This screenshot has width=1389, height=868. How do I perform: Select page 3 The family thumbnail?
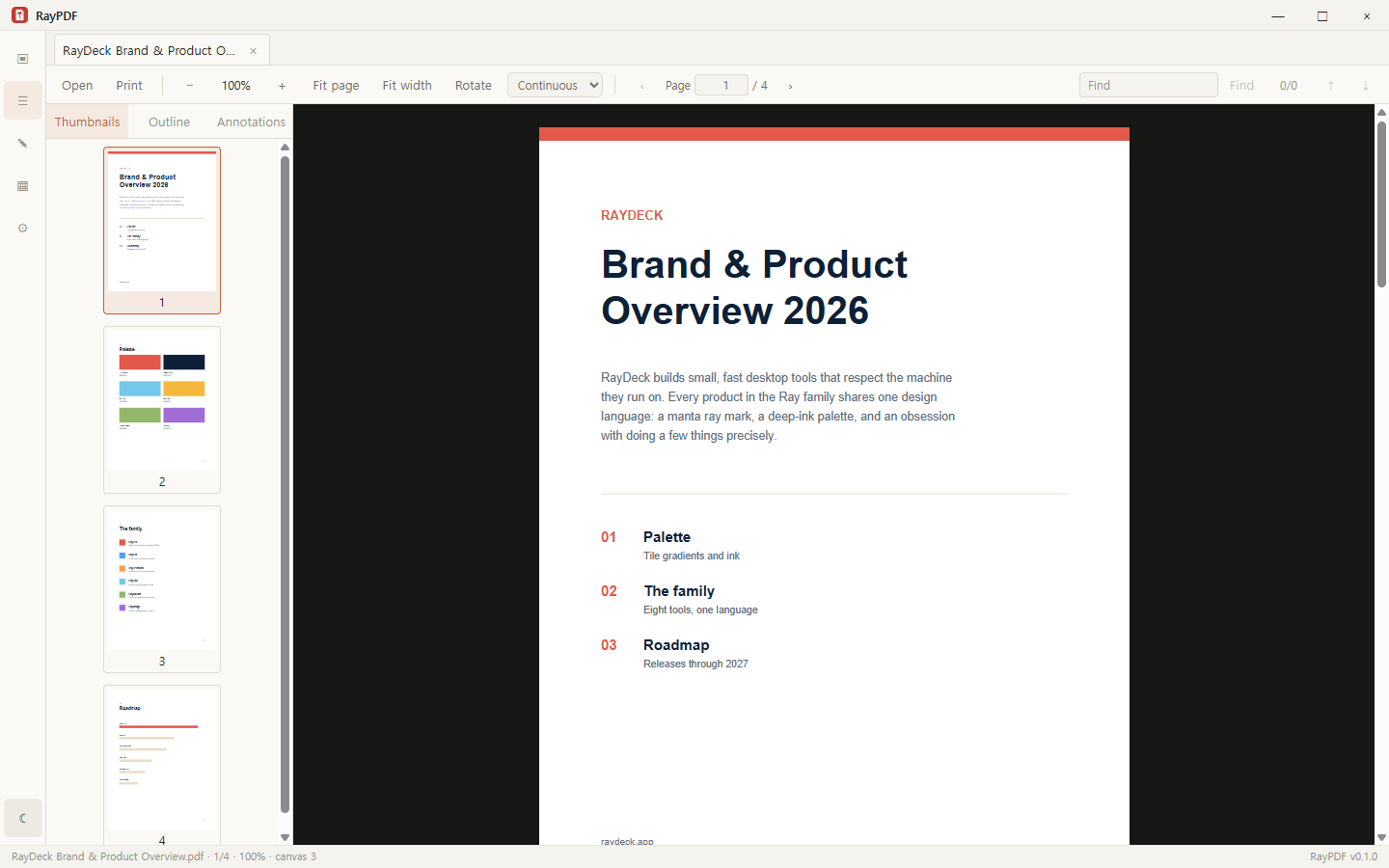click(x=162, y=589)
